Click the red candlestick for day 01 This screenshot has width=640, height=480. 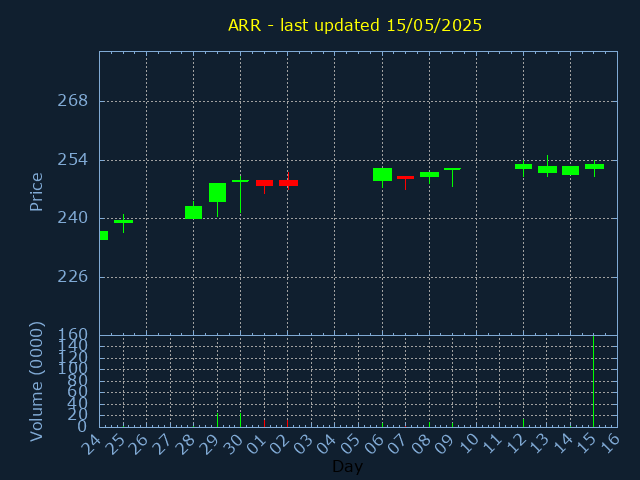(x=264, y=183)
